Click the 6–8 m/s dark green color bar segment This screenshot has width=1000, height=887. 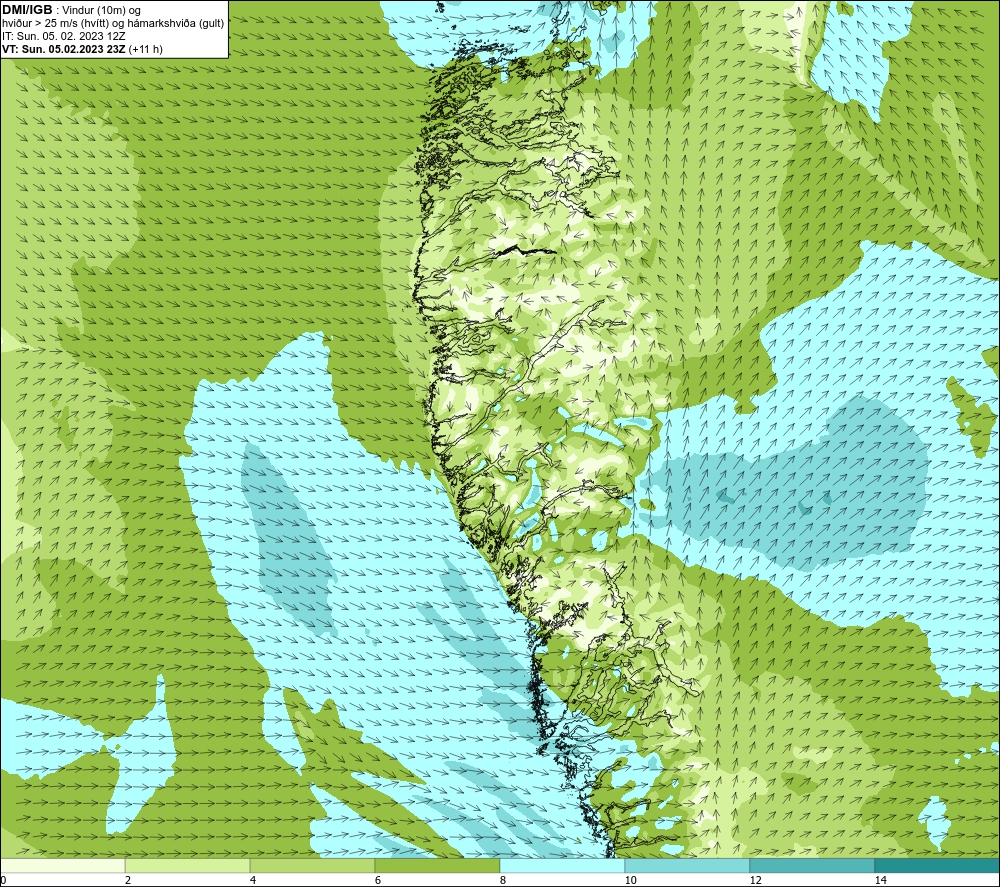coord(438,865)
